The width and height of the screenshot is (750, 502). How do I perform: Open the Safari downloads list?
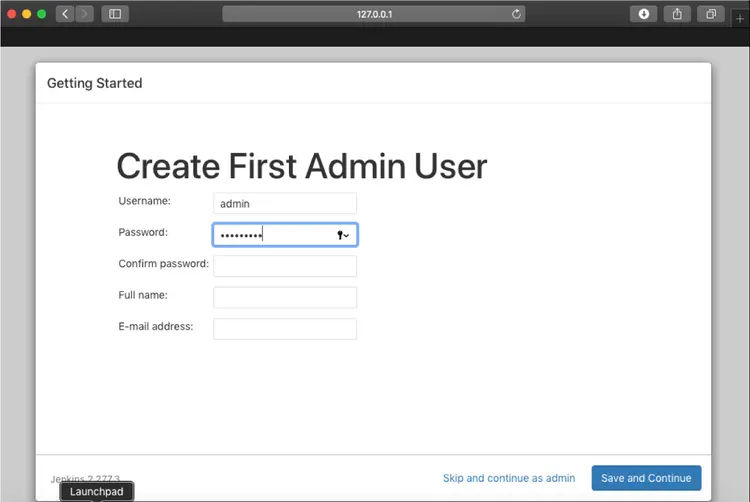click(643, 14)
